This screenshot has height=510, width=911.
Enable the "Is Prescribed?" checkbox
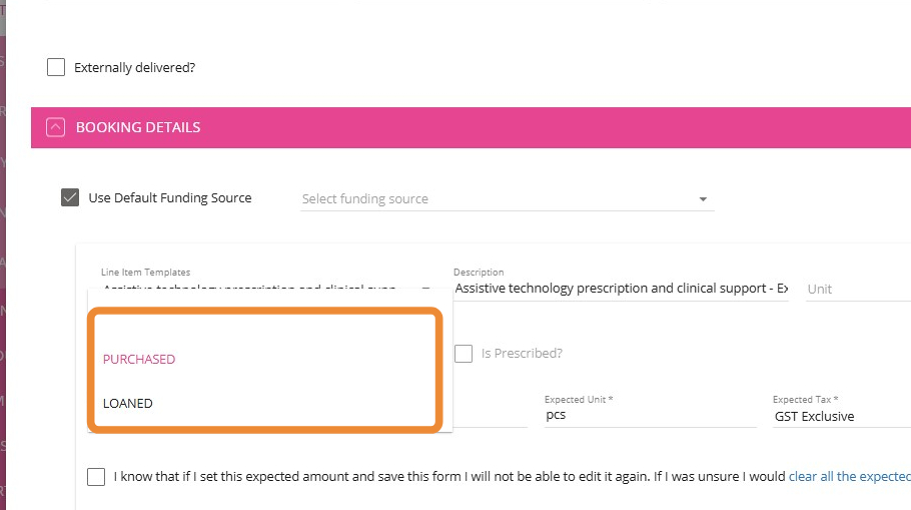[463, 353]
